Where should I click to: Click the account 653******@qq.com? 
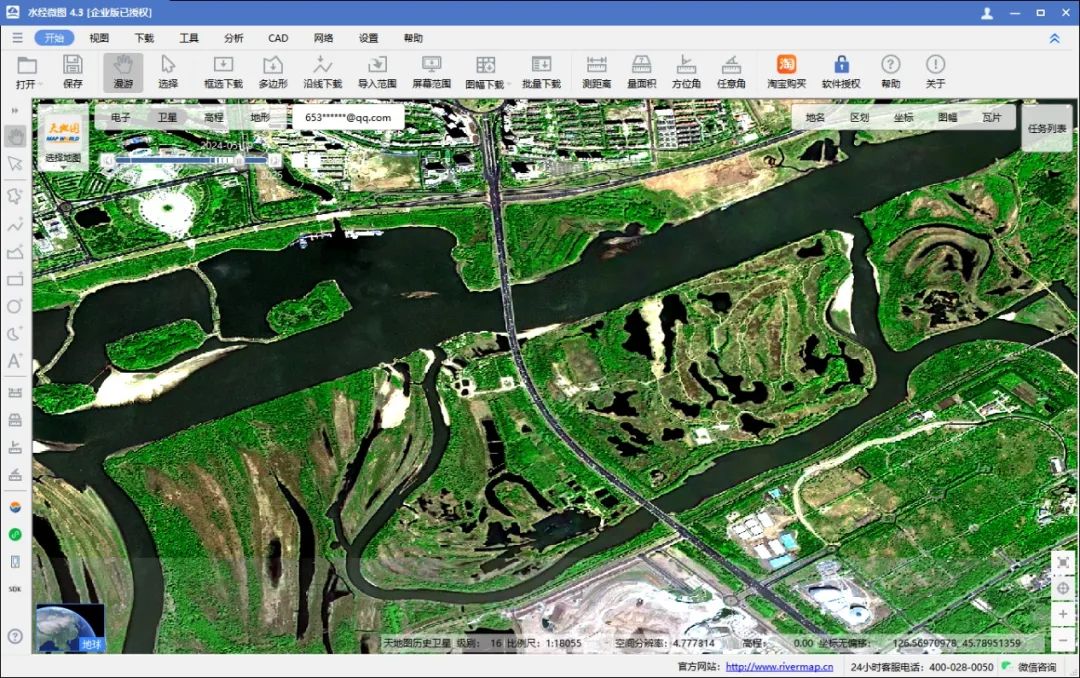348,117
